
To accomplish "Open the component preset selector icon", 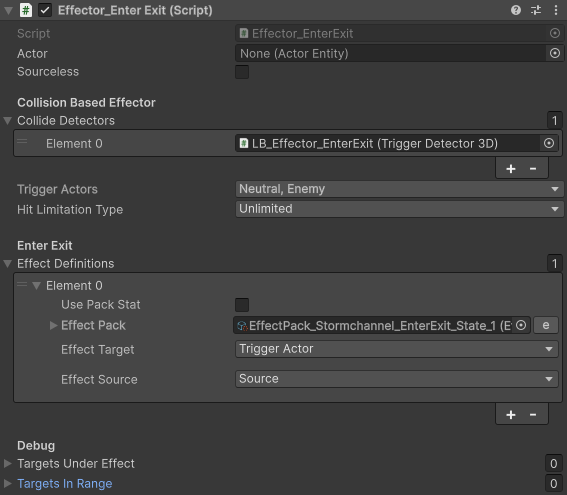I will 536,10.
